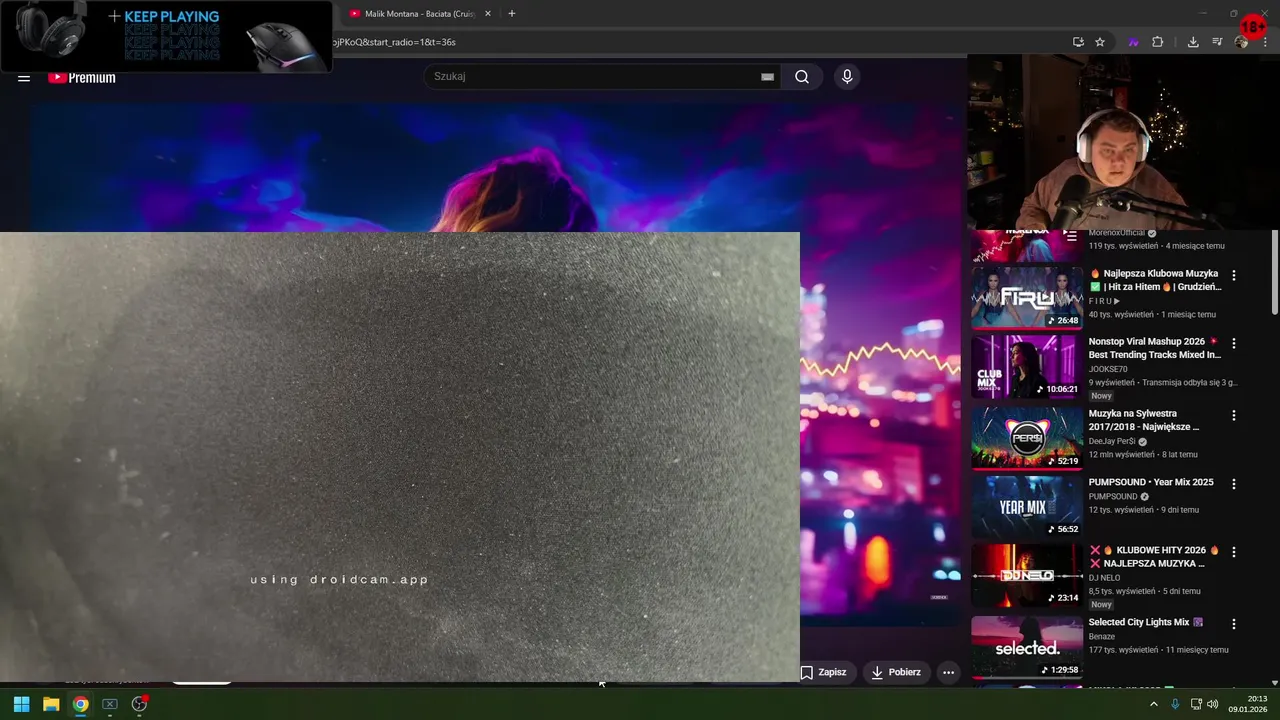Open options menu for Muzyka na Sylwestra
Screen dimensions: 1280x720
pos(1234,415)
